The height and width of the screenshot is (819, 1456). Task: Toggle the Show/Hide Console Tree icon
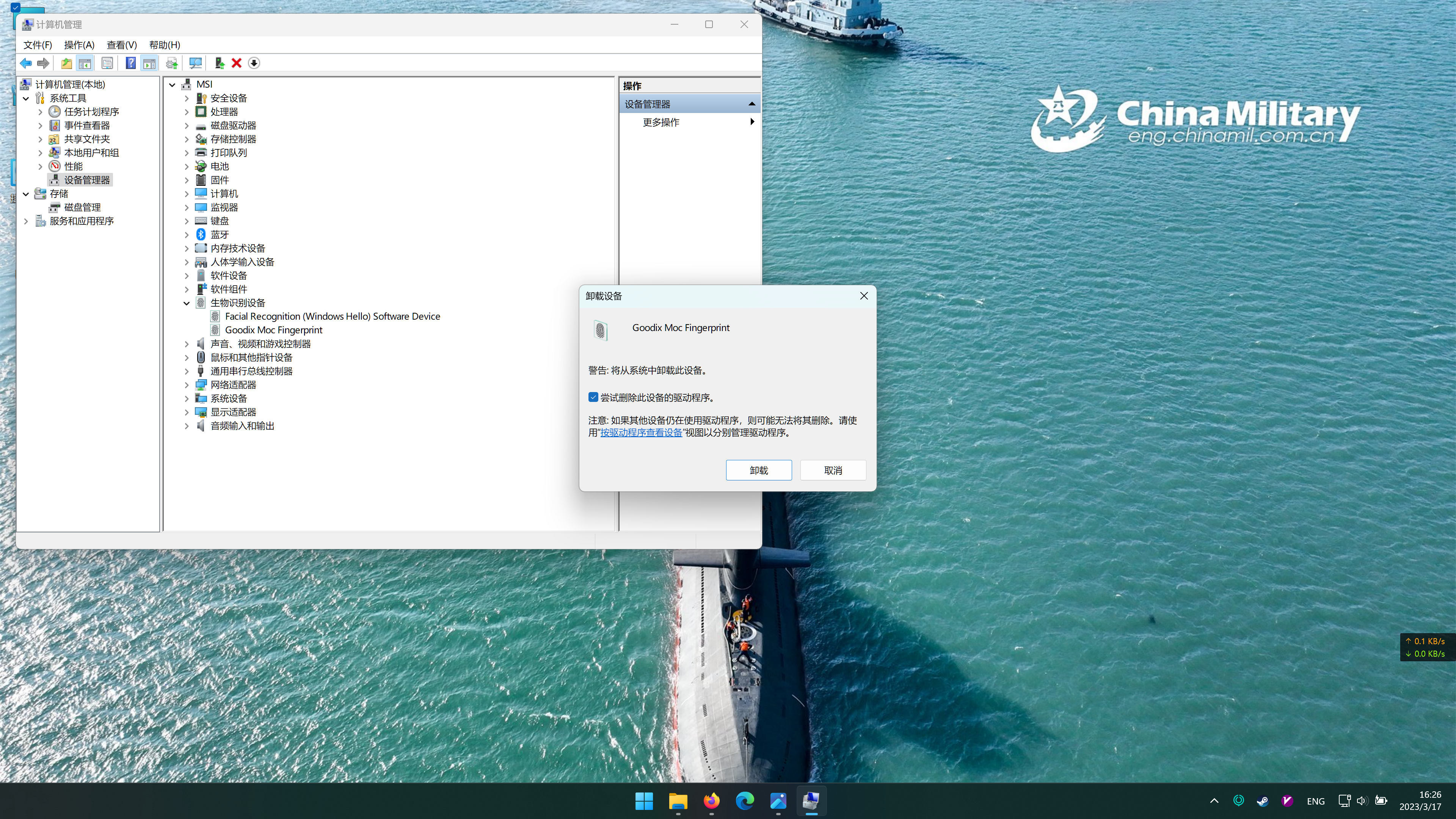pos(85,63)
